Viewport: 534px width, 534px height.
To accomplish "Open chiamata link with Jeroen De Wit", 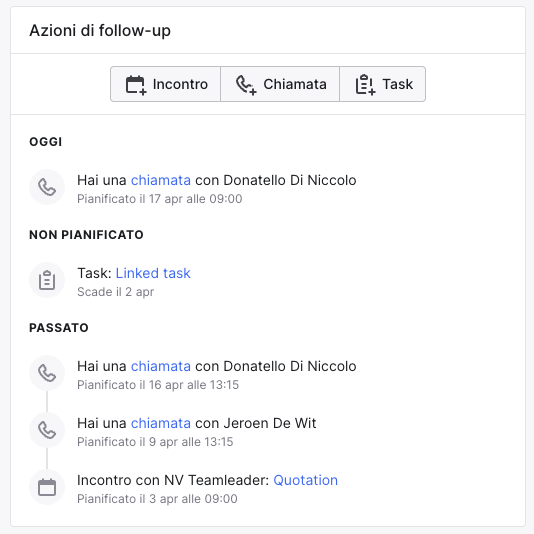I will coord(160,423).
